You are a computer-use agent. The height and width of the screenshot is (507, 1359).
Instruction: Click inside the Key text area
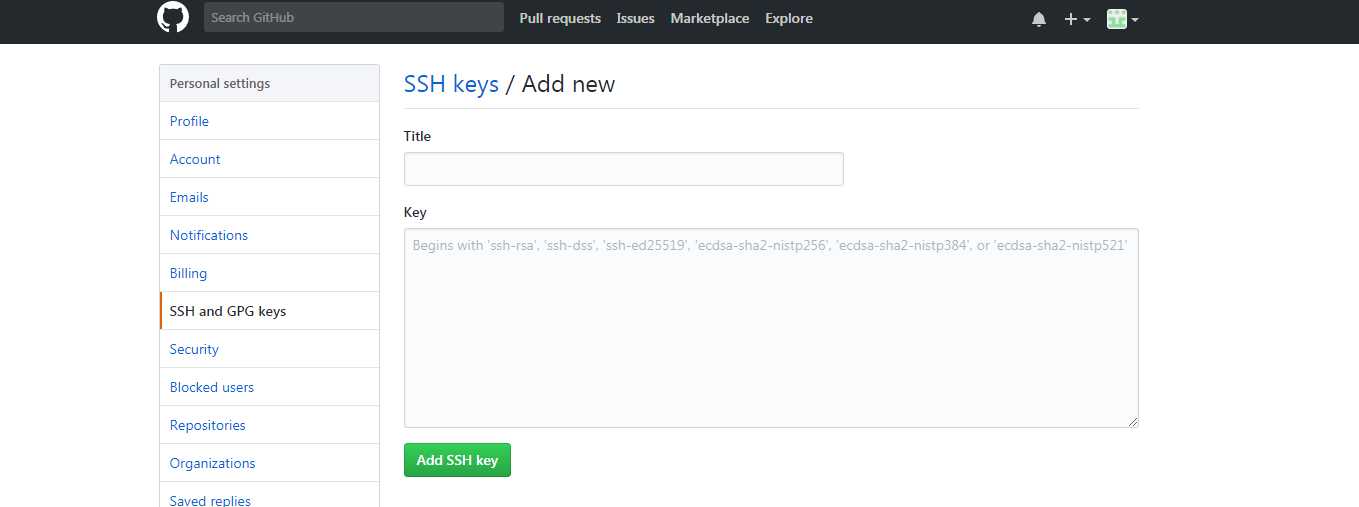coord(771,328)
